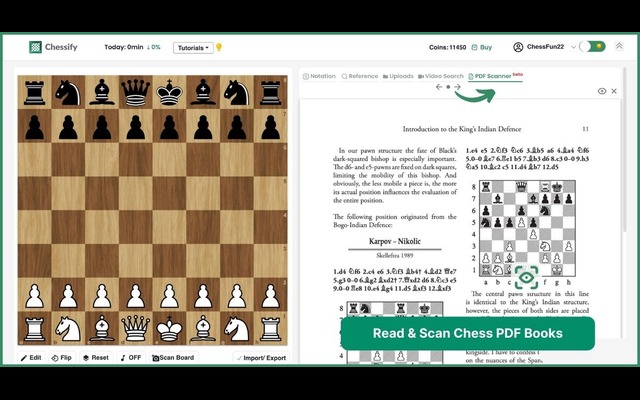
Task: Reset the board position
Action: coord(96,358)
